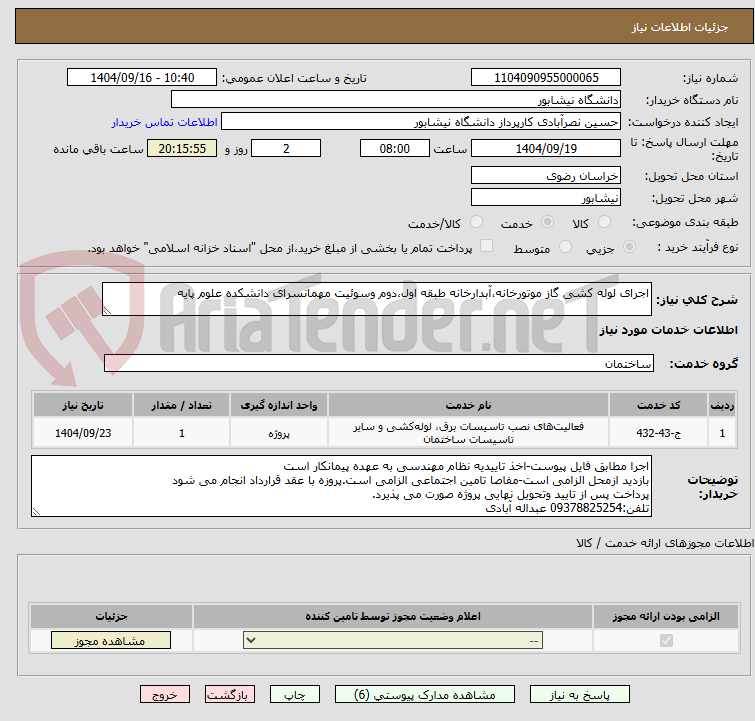Click the جزئیات column header in permits table
Viewport: 755px width, 721px height.
111,616
